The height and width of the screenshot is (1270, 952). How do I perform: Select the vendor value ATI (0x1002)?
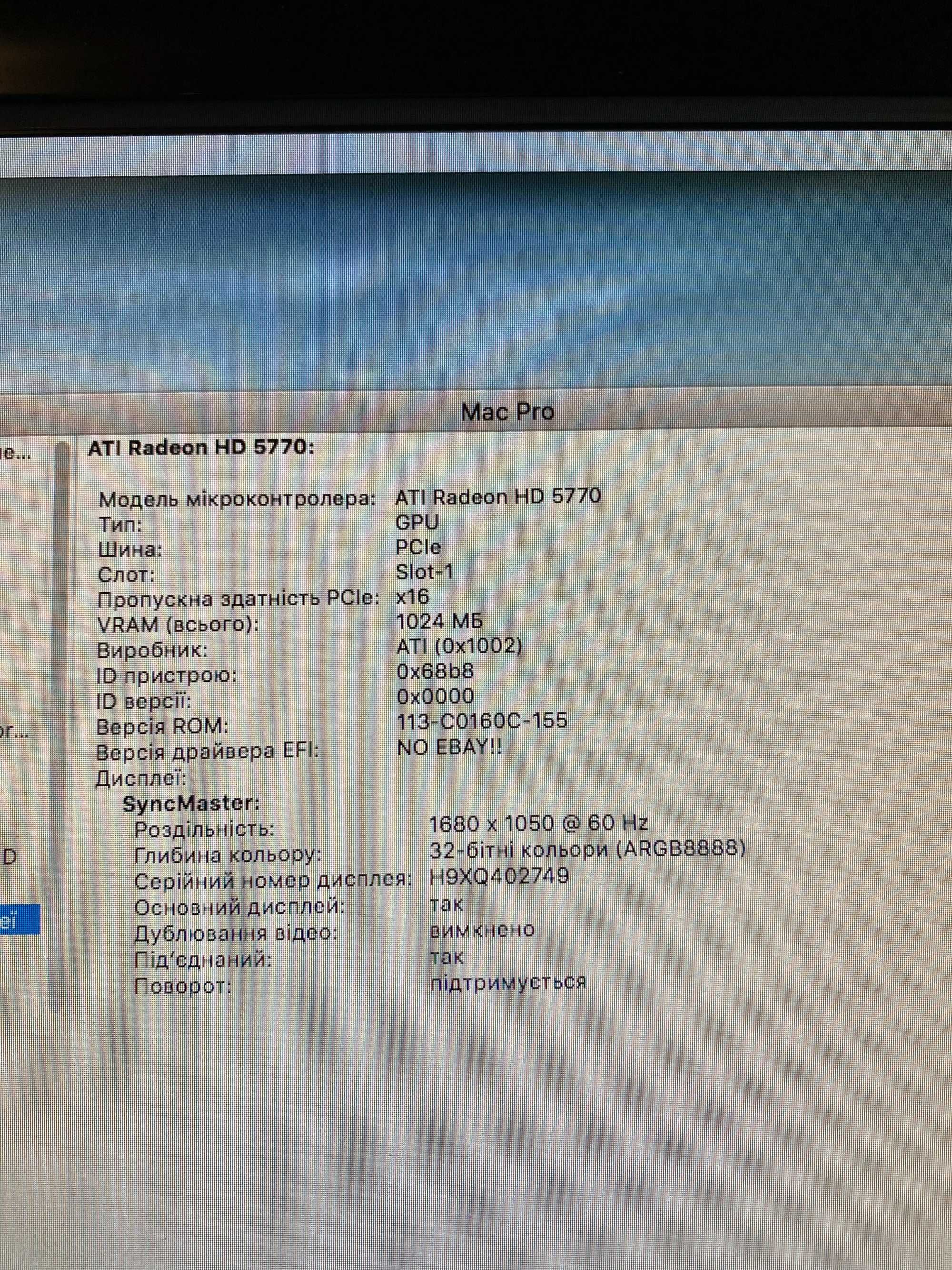click(459, 647)
